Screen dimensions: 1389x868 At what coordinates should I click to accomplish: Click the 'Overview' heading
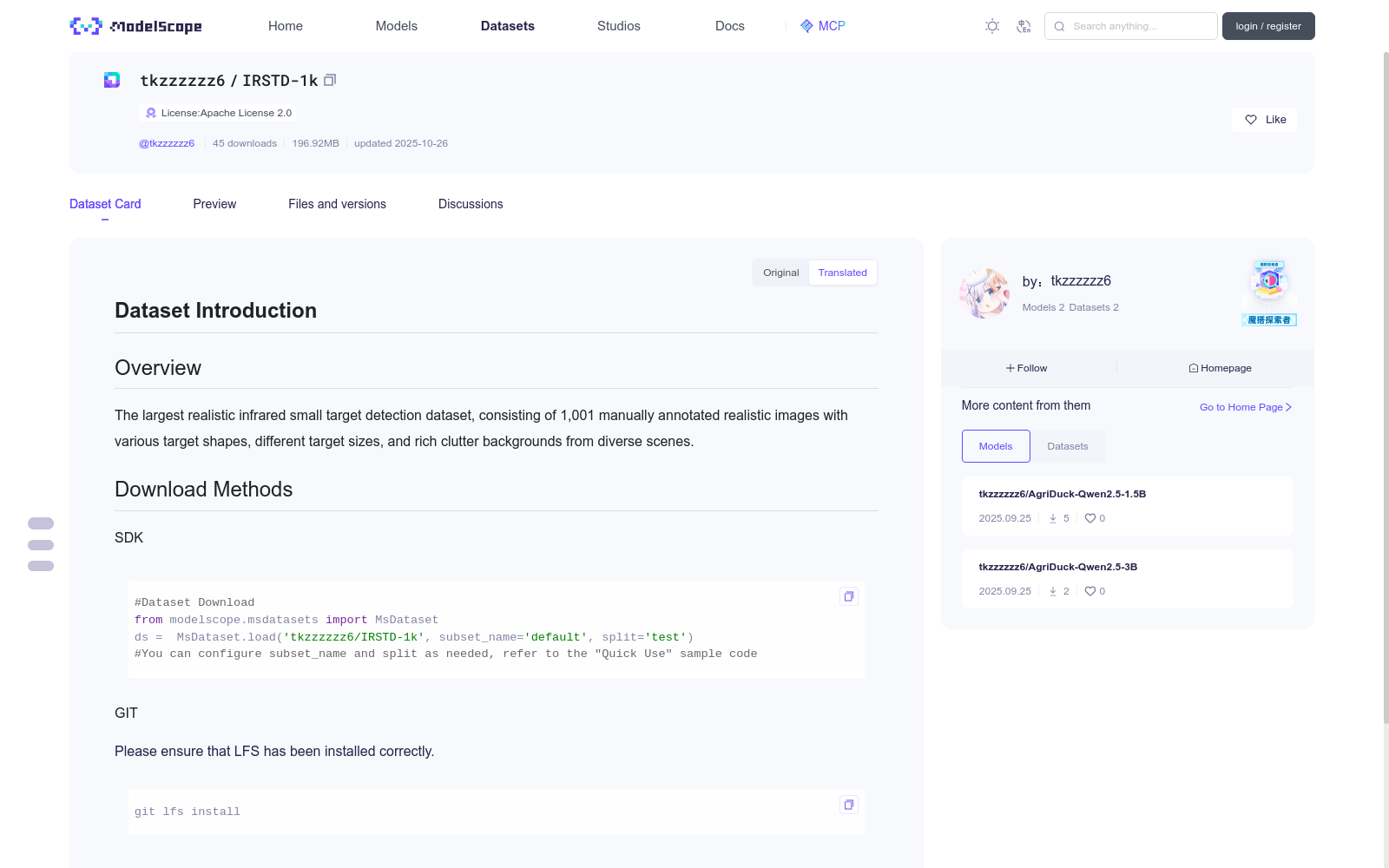pos(158,367)
